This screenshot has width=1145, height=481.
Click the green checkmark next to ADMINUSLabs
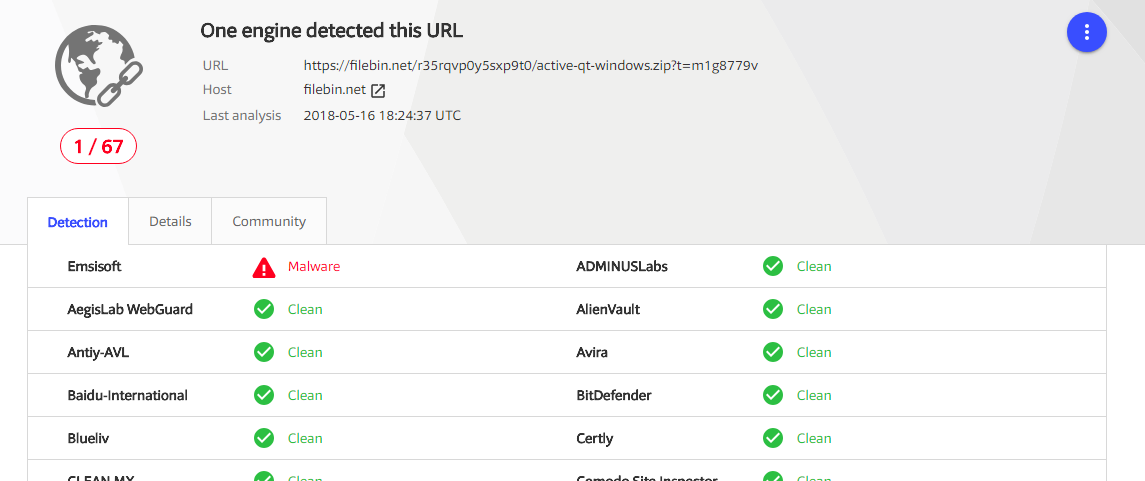click(773, 266)
